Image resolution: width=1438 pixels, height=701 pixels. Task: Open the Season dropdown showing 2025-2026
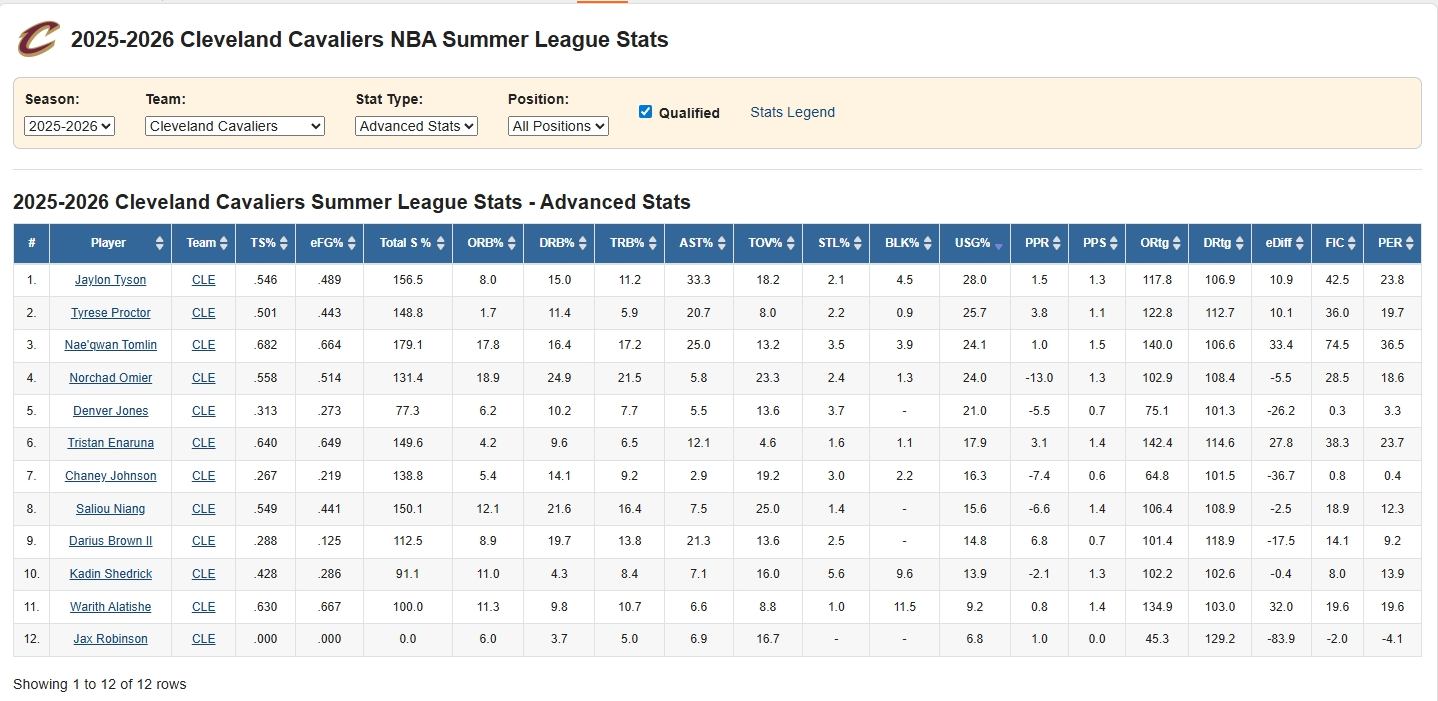(70, 126)
